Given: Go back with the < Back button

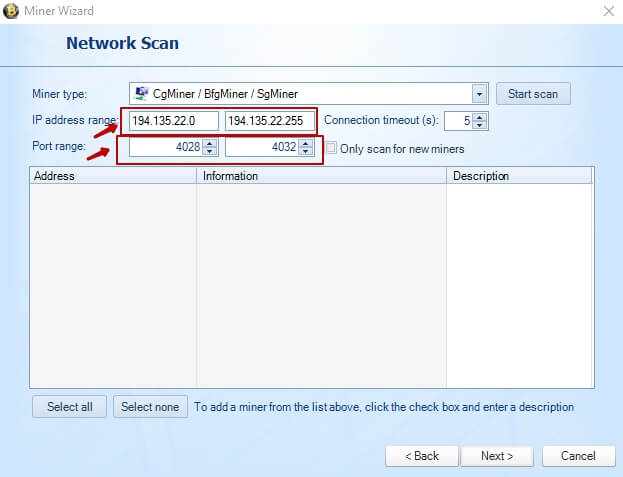Looking at the screenshot, I should coord(422,456).
